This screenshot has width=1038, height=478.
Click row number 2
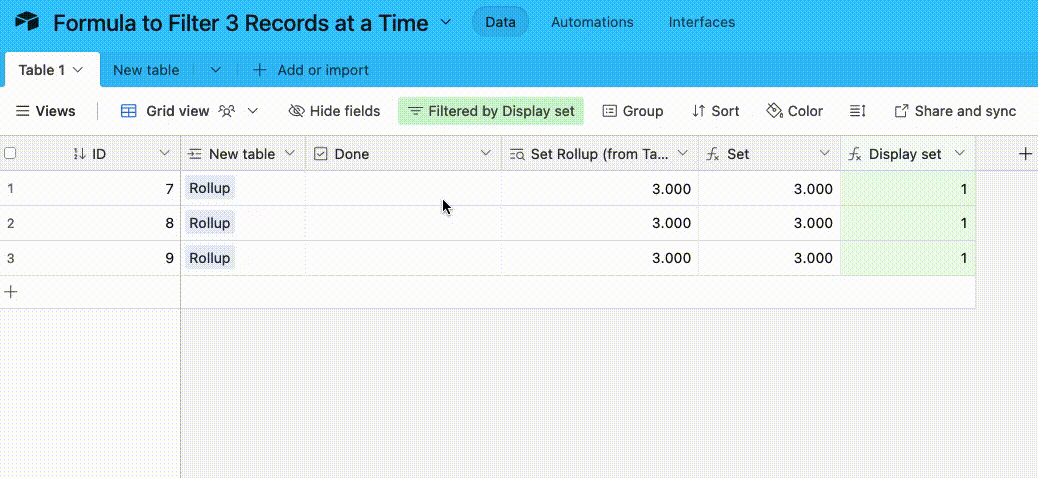click(10, 223)
